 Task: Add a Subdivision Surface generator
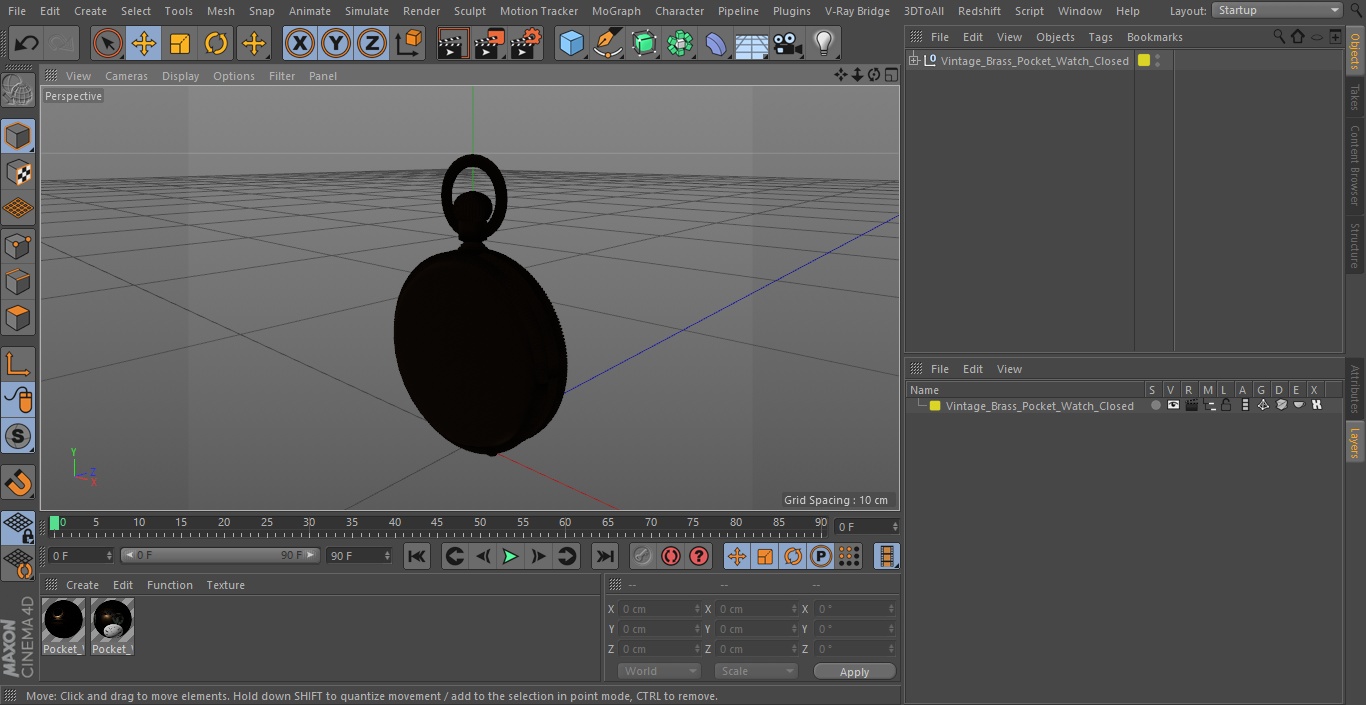click(x=644, y=43)
